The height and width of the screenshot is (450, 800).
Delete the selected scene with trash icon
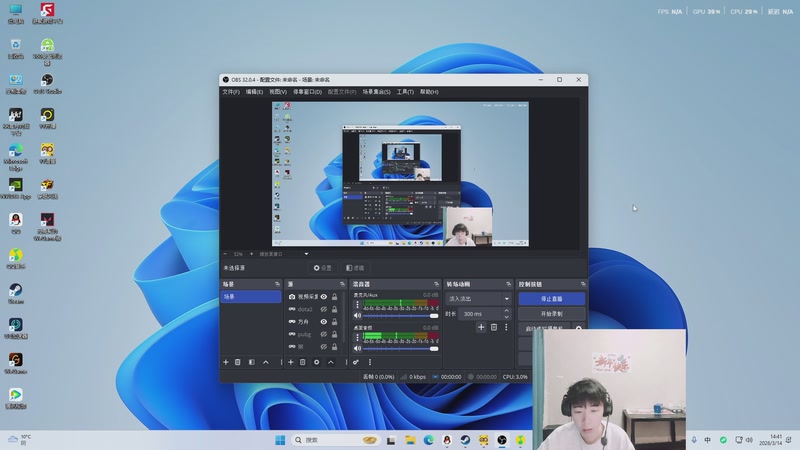238,362
